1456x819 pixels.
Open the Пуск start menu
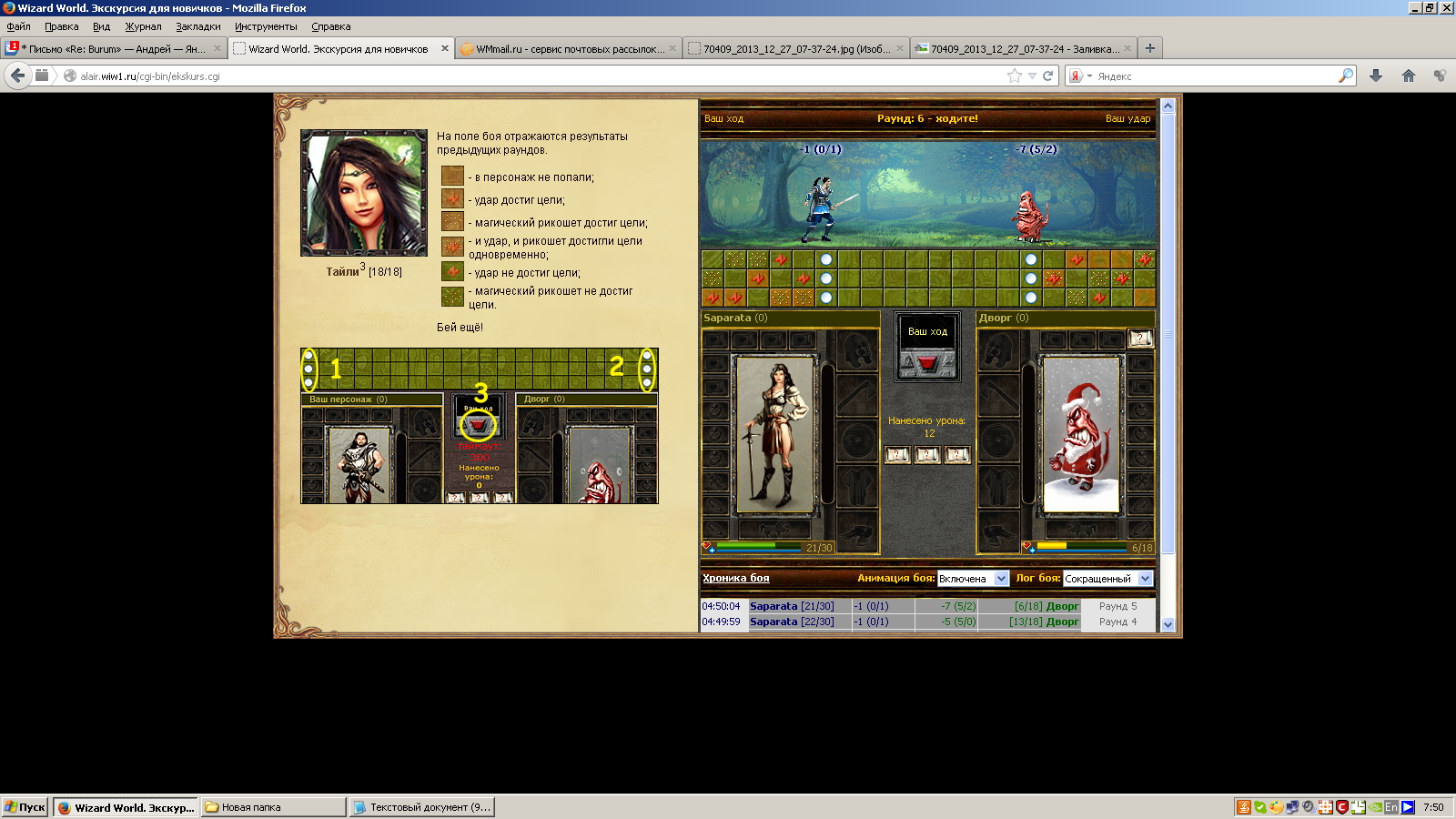[x=25, y=807]
